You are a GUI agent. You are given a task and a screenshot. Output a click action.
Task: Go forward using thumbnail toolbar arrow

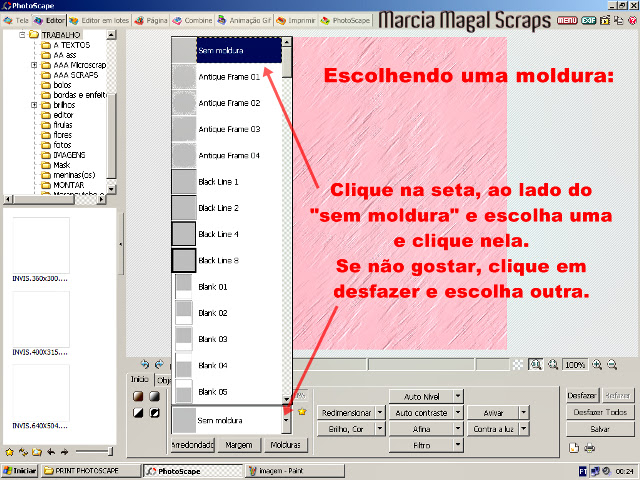(x=64, y=452)
